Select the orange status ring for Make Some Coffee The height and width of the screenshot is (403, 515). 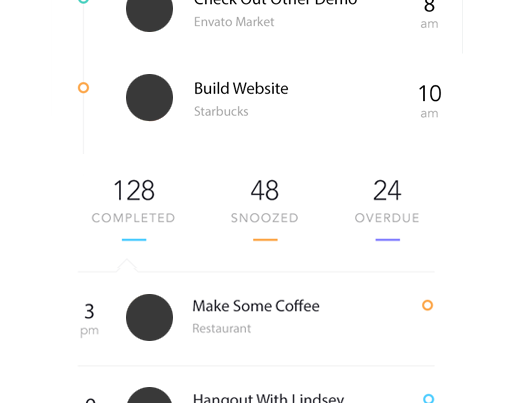(427, 305)
